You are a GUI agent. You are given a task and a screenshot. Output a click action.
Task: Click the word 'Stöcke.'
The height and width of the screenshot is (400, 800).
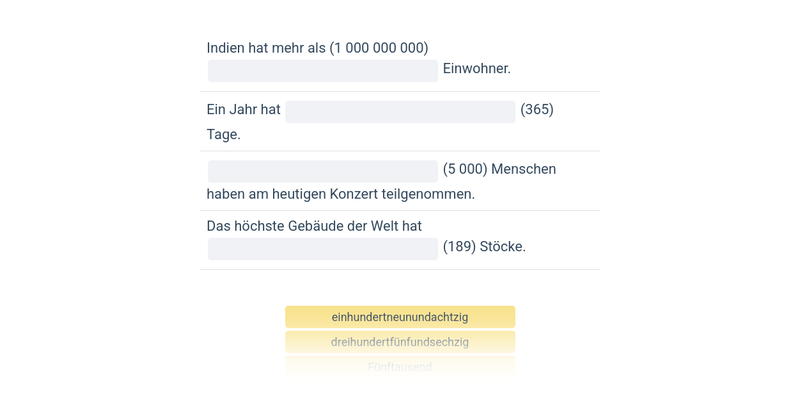click(503, 247)
